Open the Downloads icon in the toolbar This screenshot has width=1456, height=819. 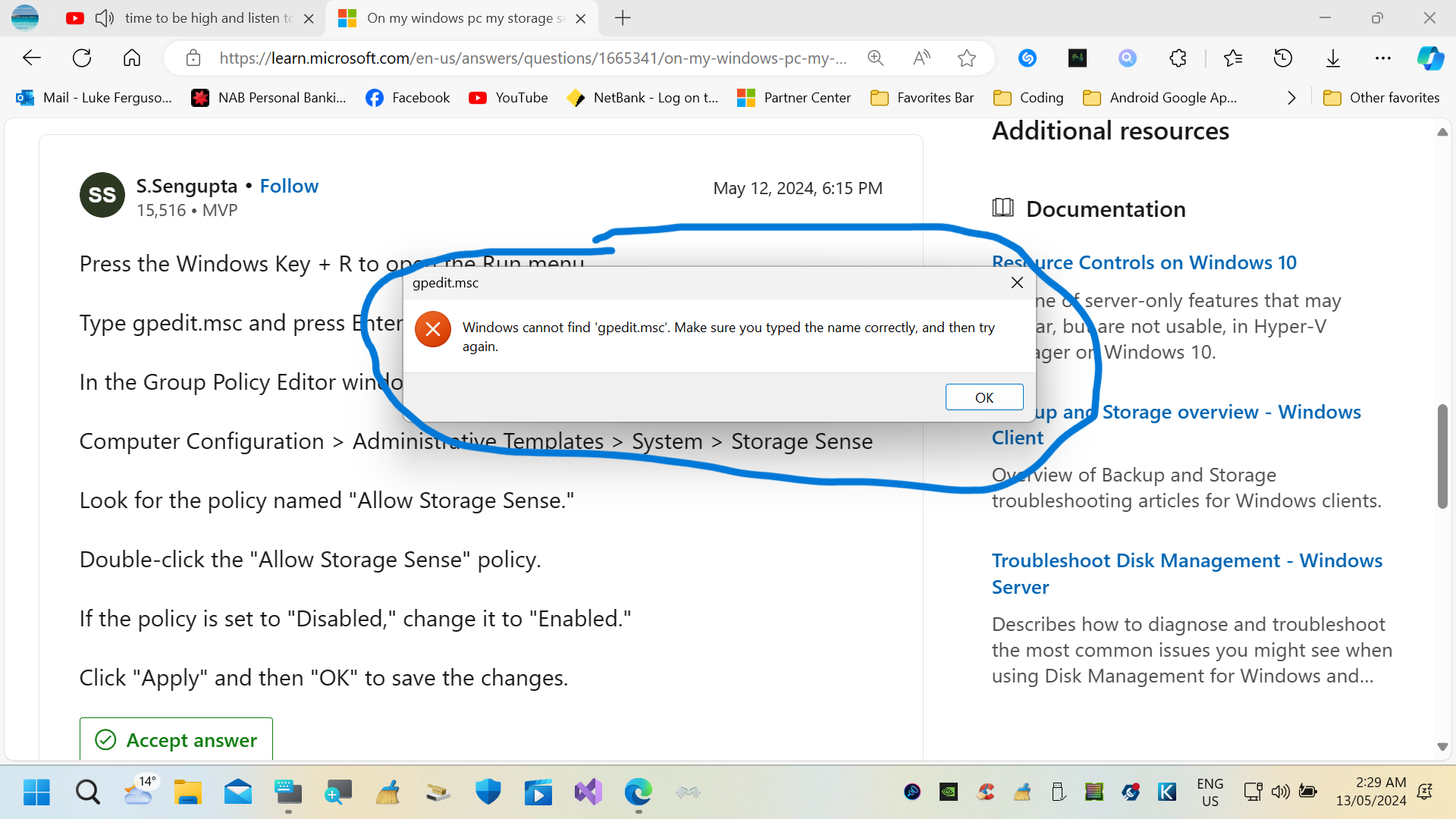tap(1333, 58)
